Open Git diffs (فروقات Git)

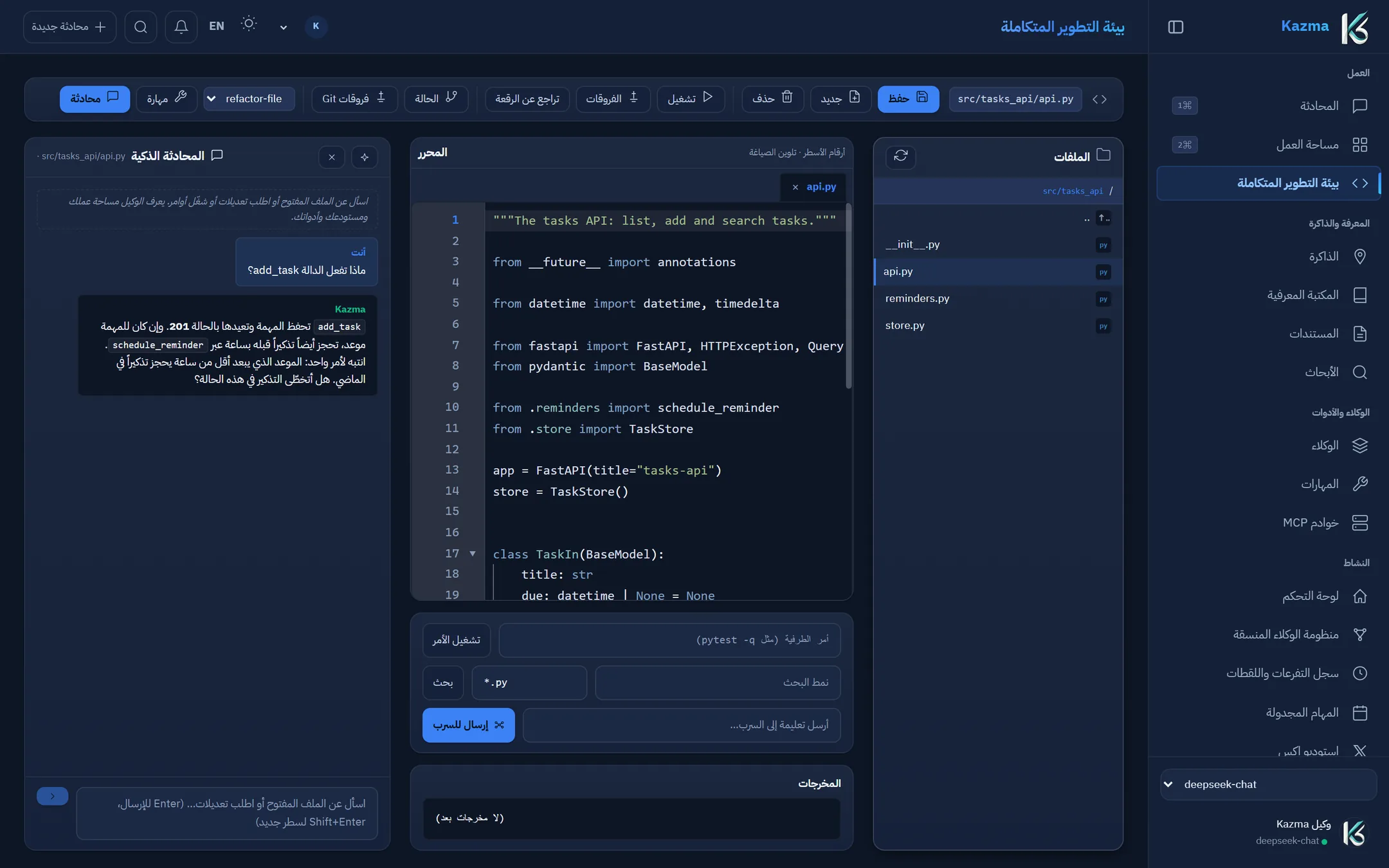(x=354, y=99)
